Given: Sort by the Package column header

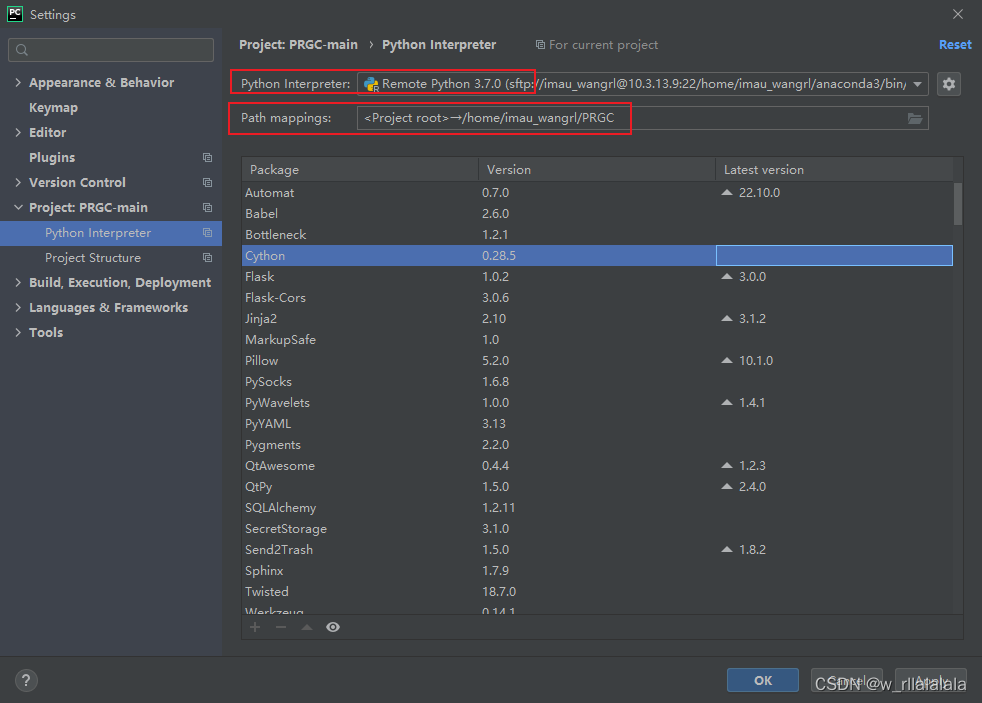Looking at the screenshot, I should pyautogui.click(x=360, y=170).
